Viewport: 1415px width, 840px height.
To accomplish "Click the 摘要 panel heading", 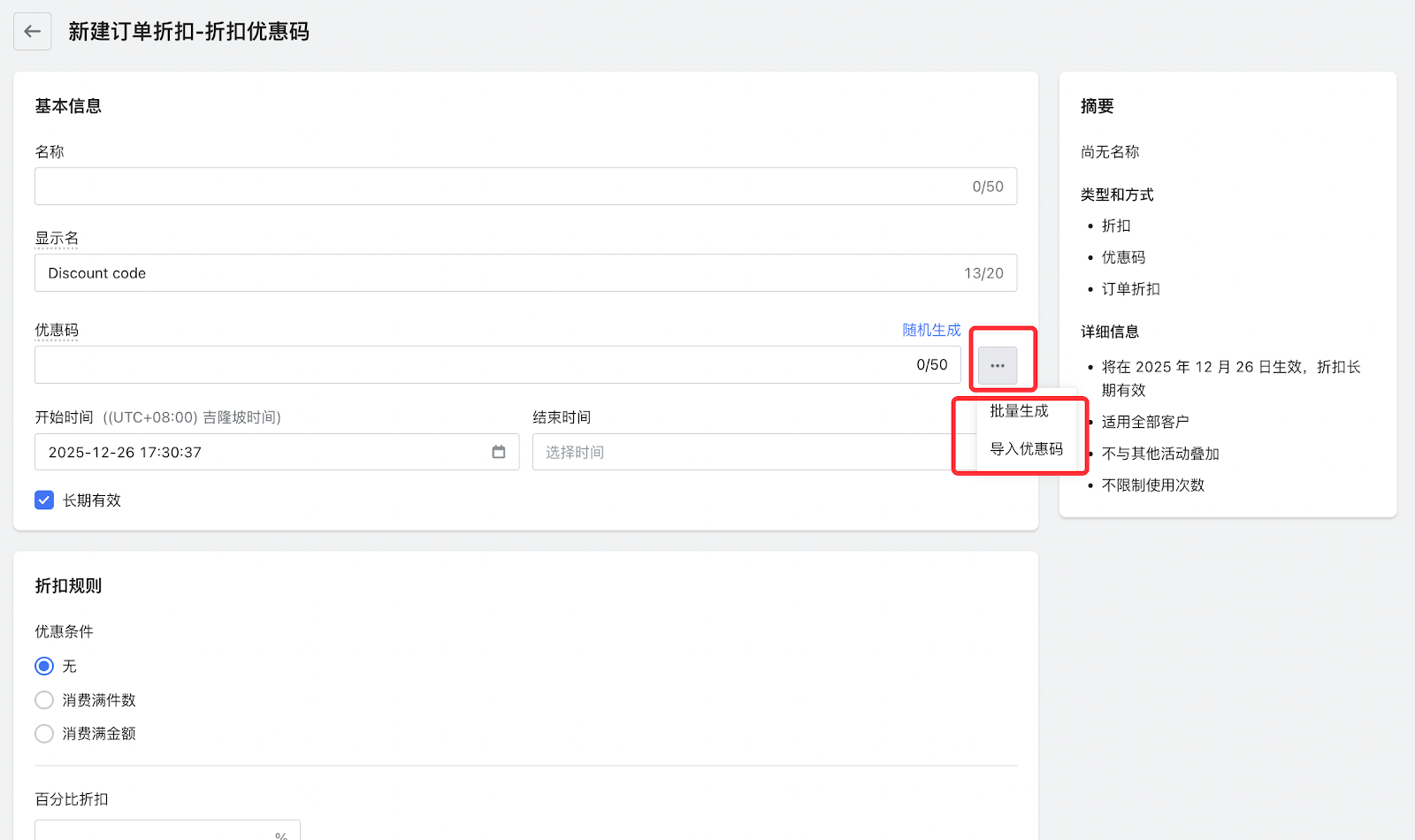I will pyautogui.click(x=1097, y=106).
